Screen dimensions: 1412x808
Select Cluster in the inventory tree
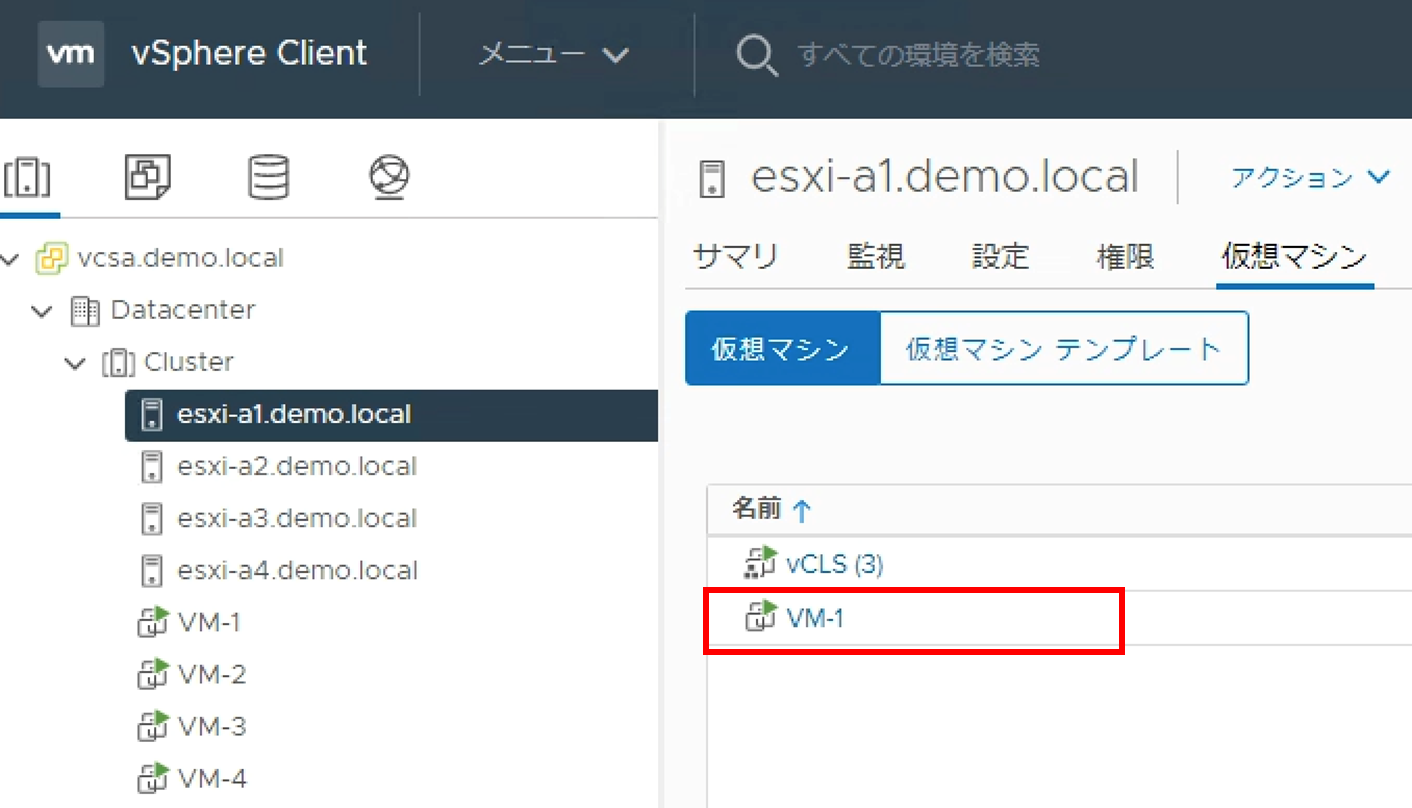point(189,362)
